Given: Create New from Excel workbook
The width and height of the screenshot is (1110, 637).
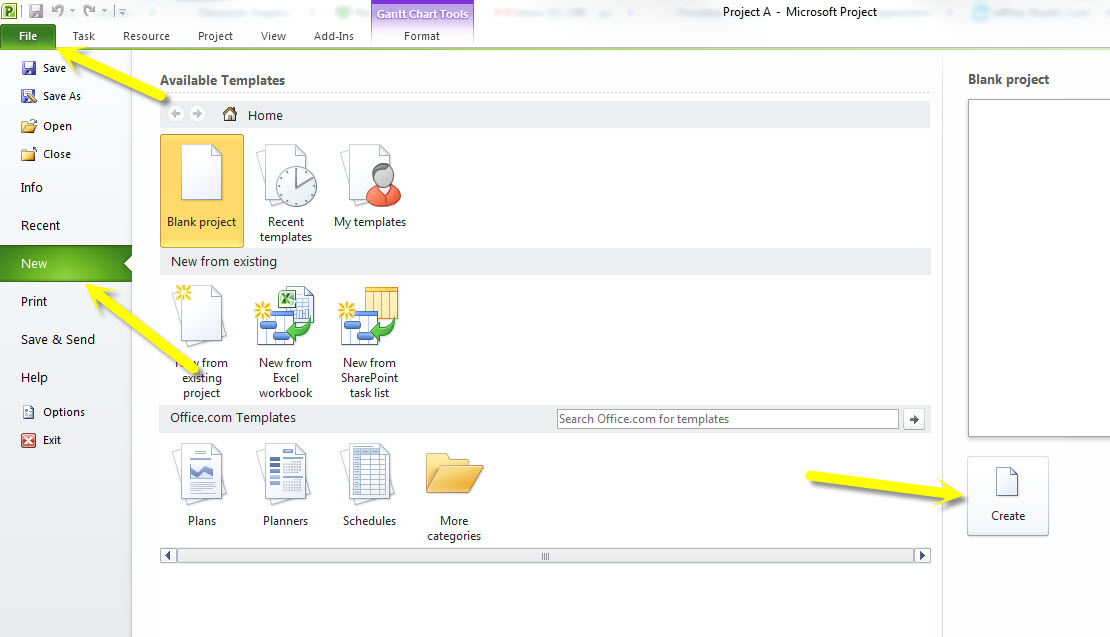Looking at the screenshot, I should 285,343.
